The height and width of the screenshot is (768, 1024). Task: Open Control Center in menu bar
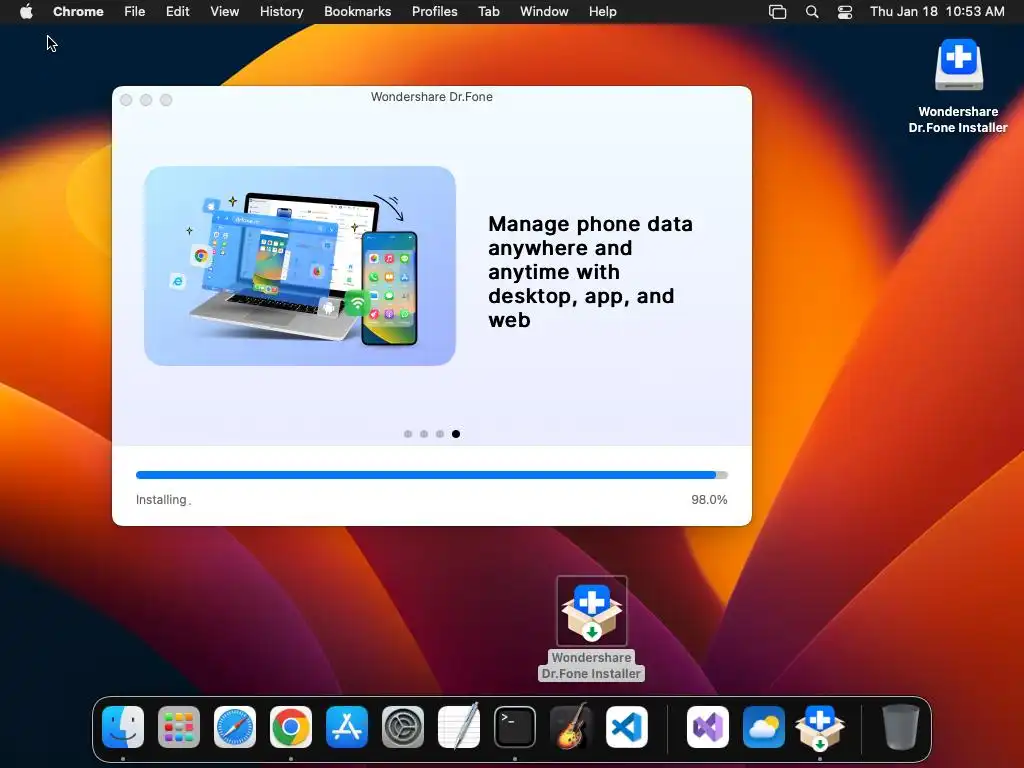[845, 12]
